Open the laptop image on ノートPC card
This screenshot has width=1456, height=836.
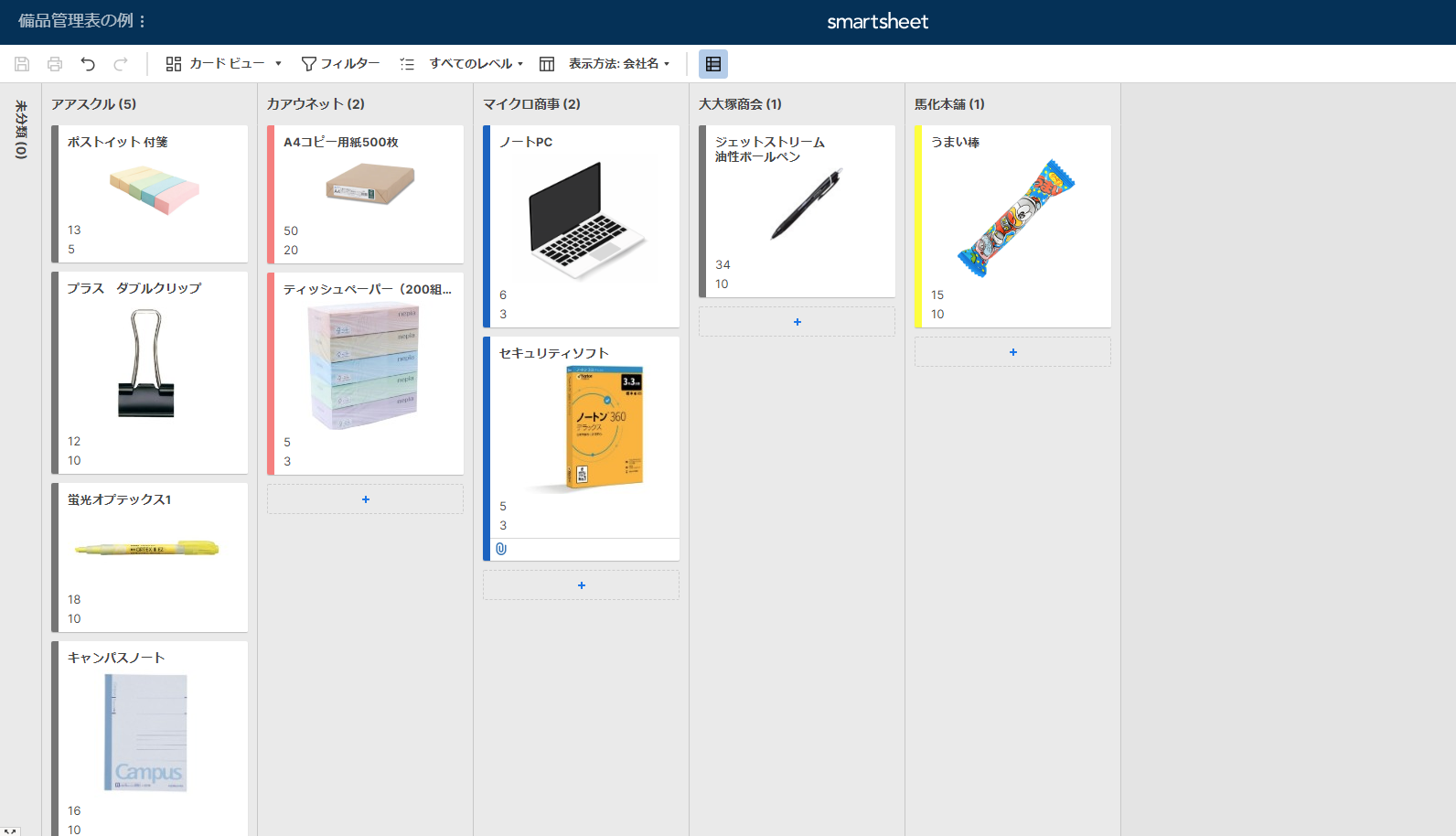[587, 220]
